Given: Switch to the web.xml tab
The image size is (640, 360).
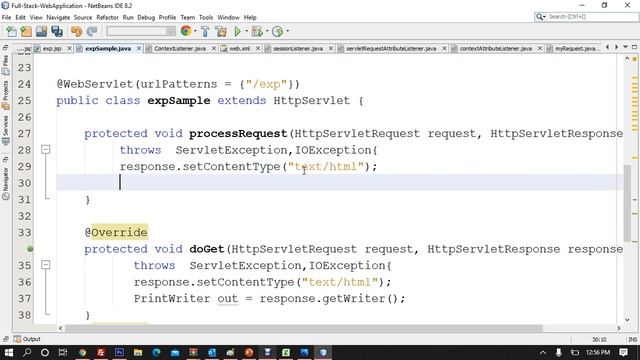Looking at the screenshot, I should click(240, 49).
